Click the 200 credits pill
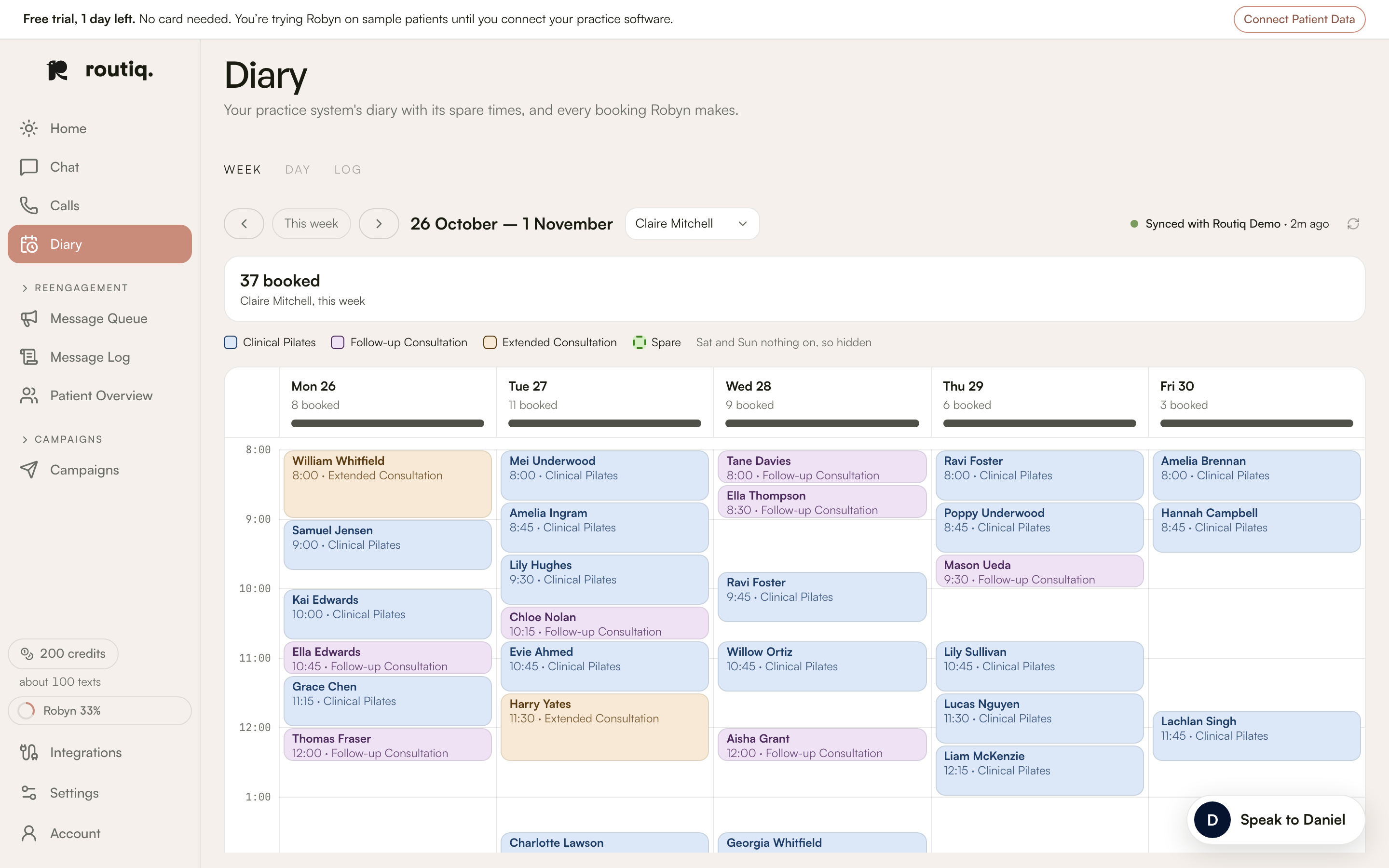 coord(63,653)
